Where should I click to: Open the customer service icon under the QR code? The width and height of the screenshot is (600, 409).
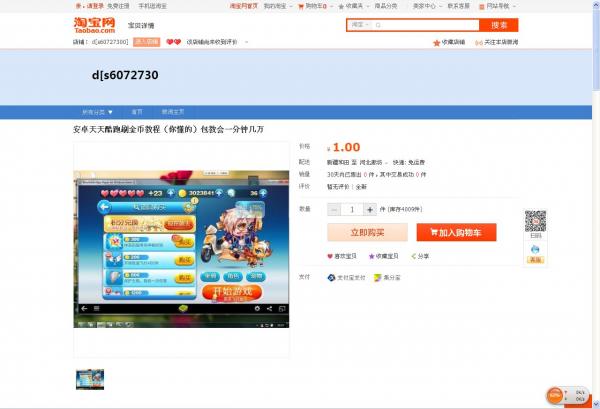(x=535, y=249)
